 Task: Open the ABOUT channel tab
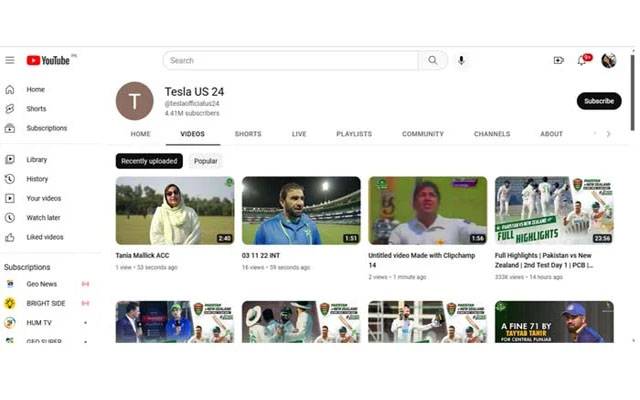click(x=551, y=134)
